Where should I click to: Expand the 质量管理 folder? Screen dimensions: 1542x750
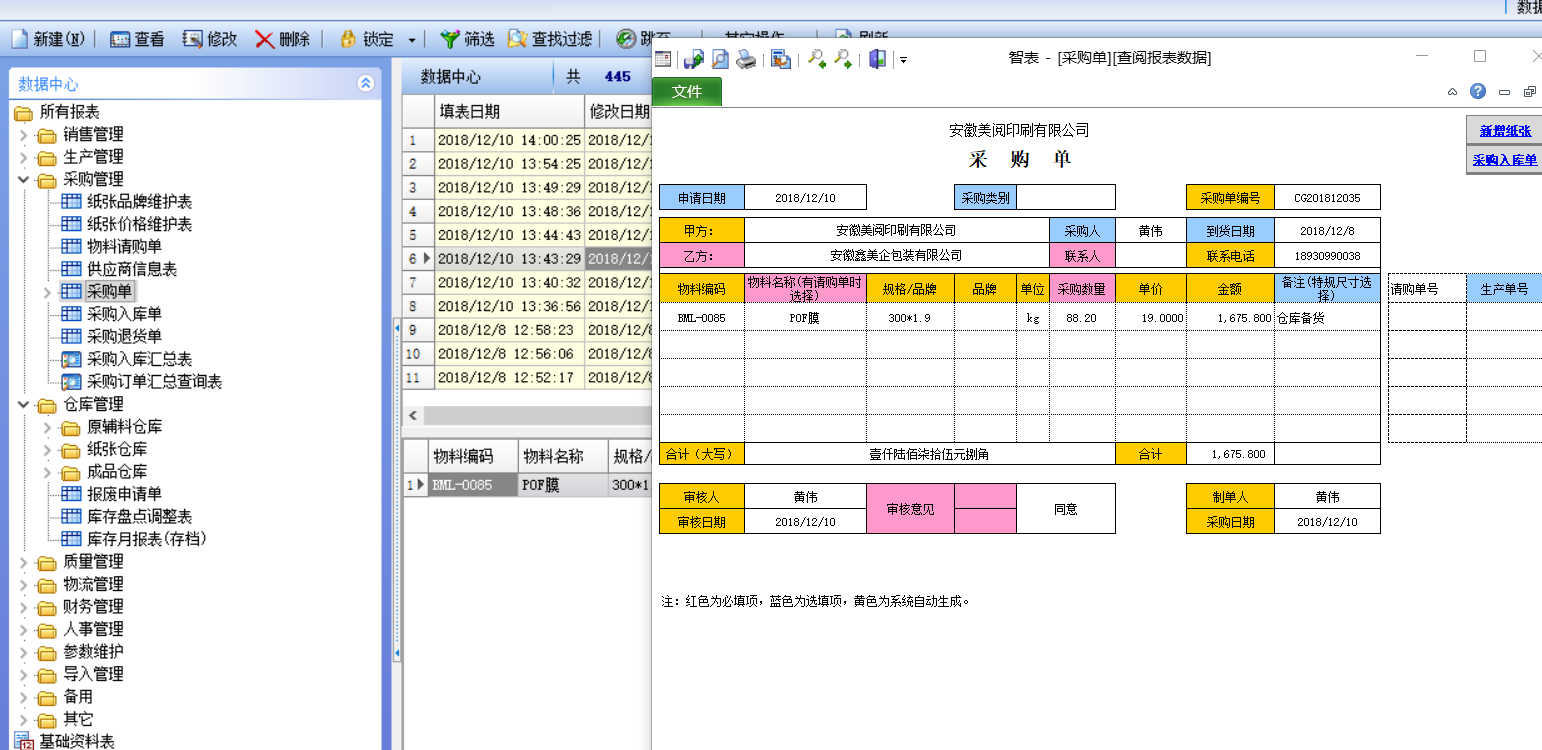pyautogui.click(x=24, y=562)
